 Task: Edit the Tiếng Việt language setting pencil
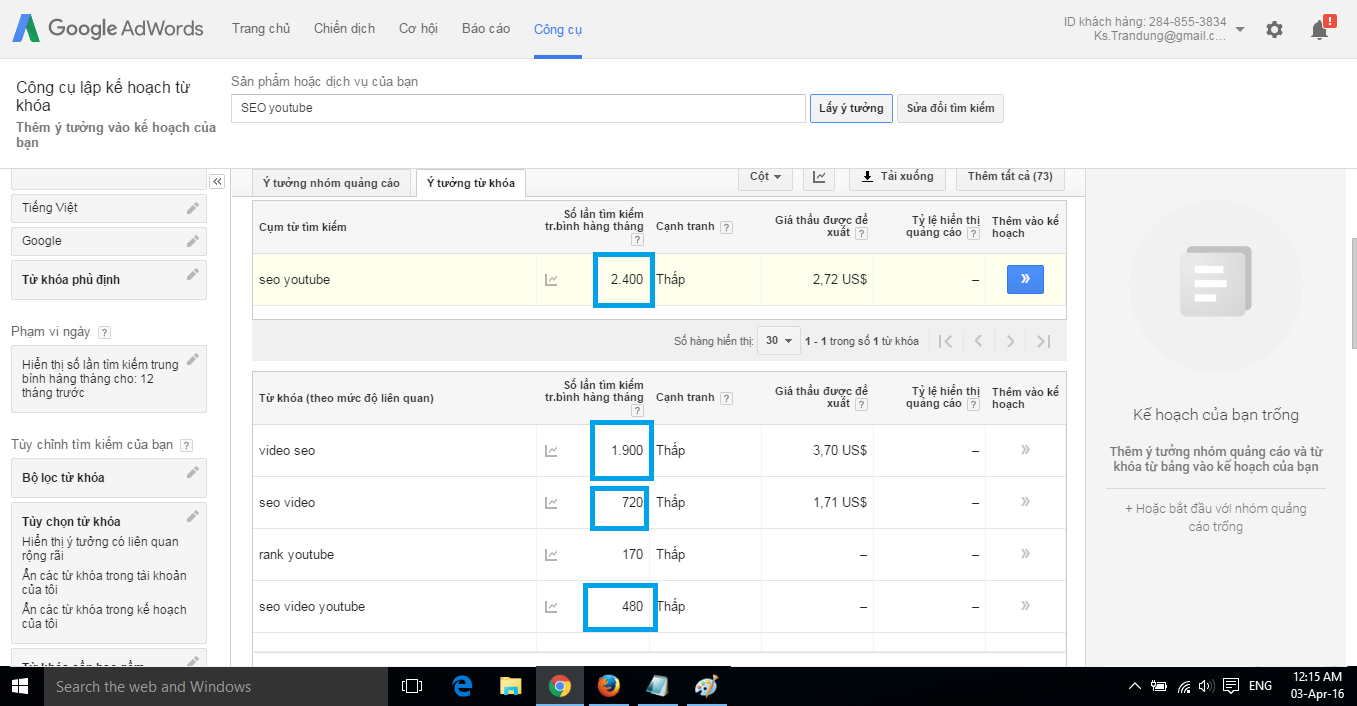[x=193, y=207]
